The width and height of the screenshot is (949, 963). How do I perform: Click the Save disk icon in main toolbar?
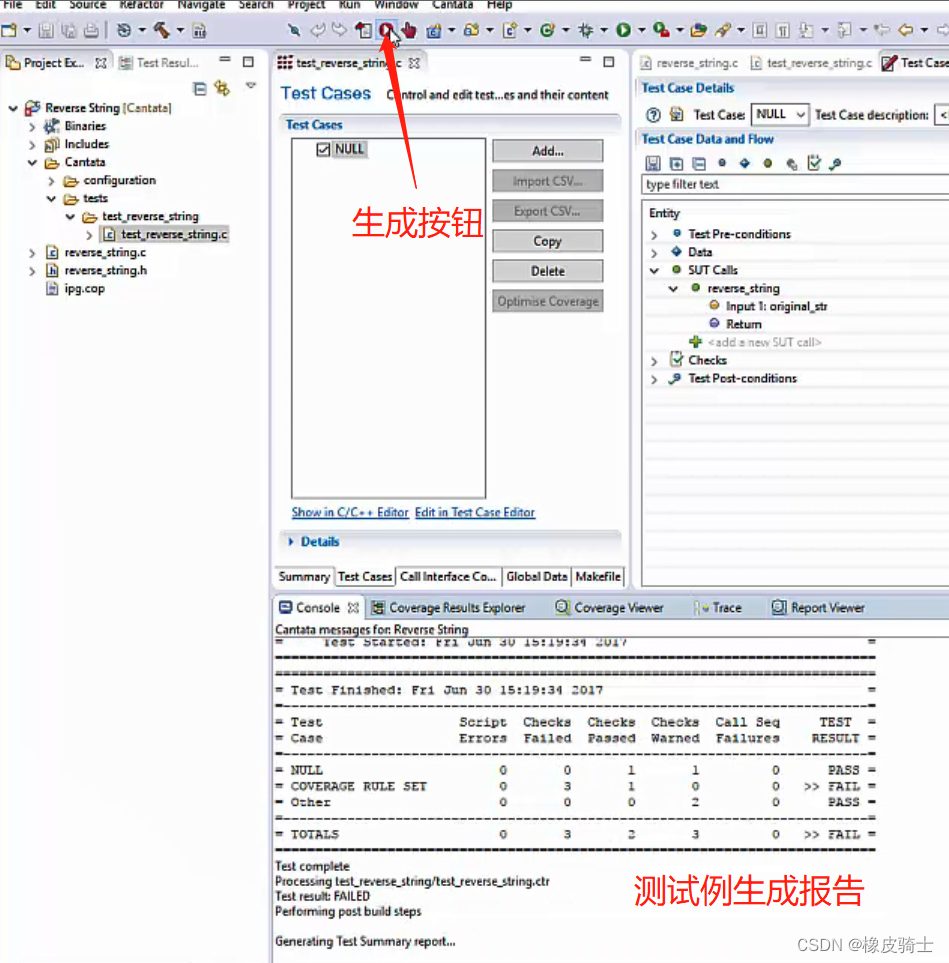[46, 30]
